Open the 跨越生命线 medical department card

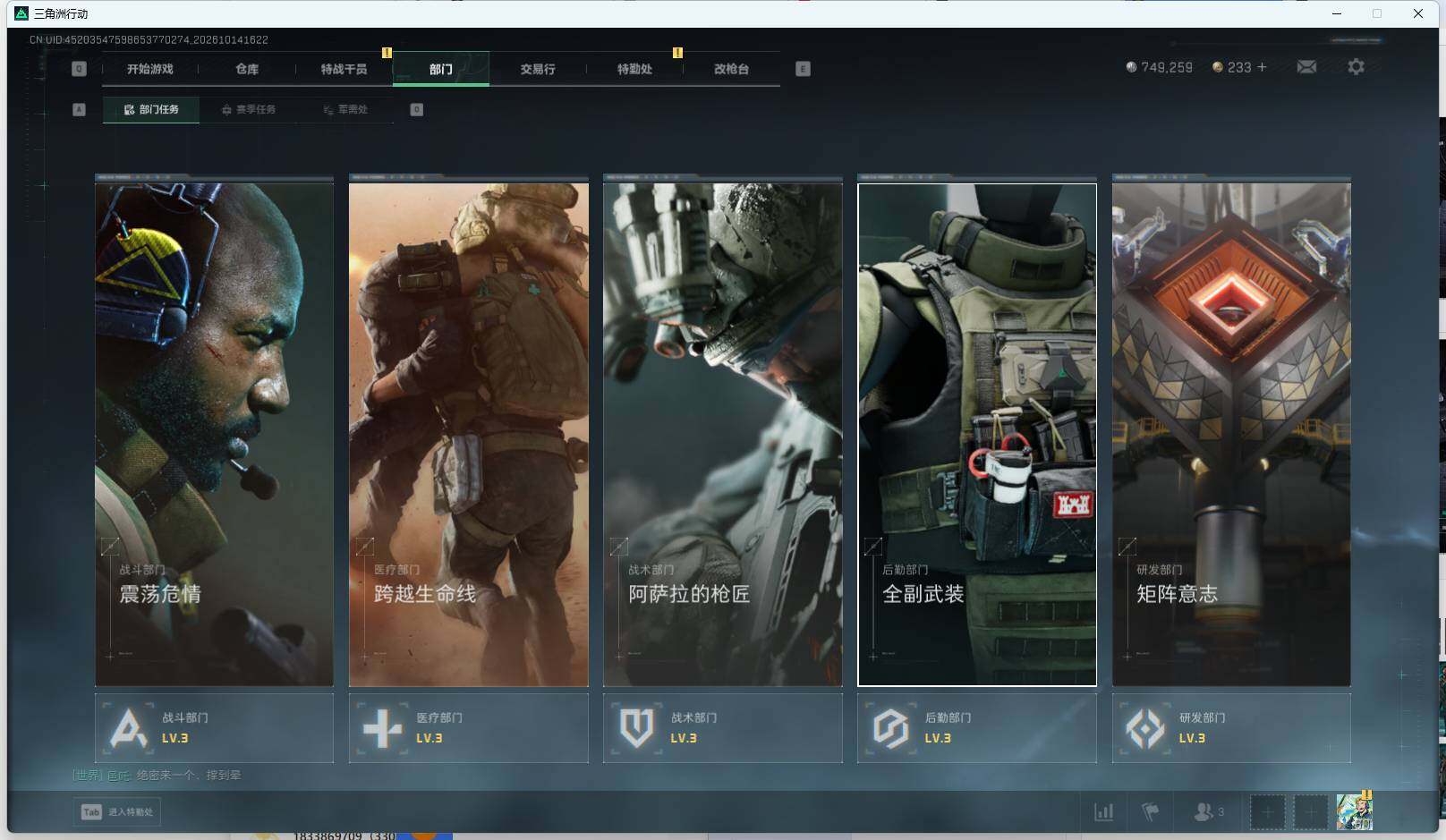point(468,434)
